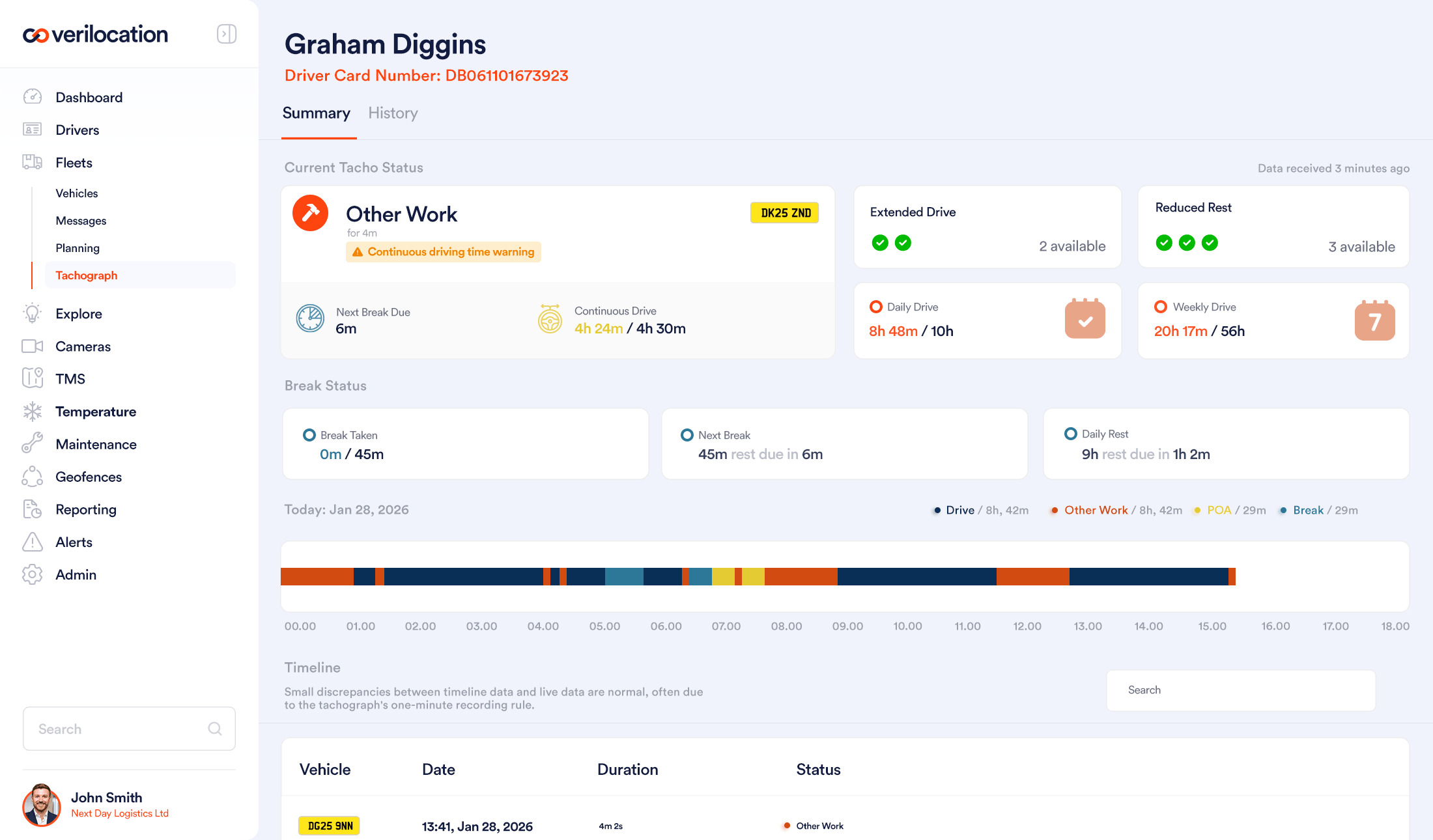Click the Geofences icon in sidebar

[x=32, y=477]
